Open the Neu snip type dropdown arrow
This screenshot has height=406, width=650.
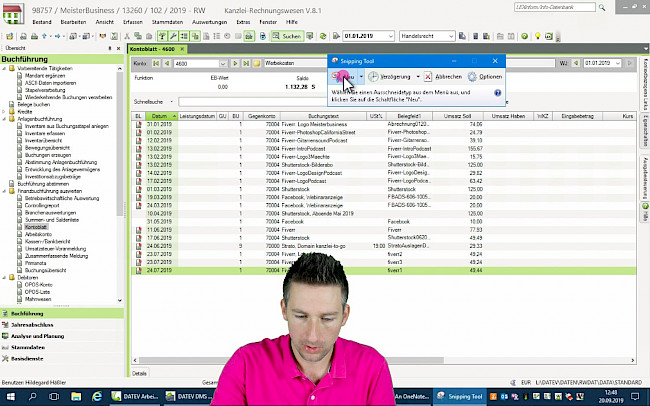click(x=361, y=77)
